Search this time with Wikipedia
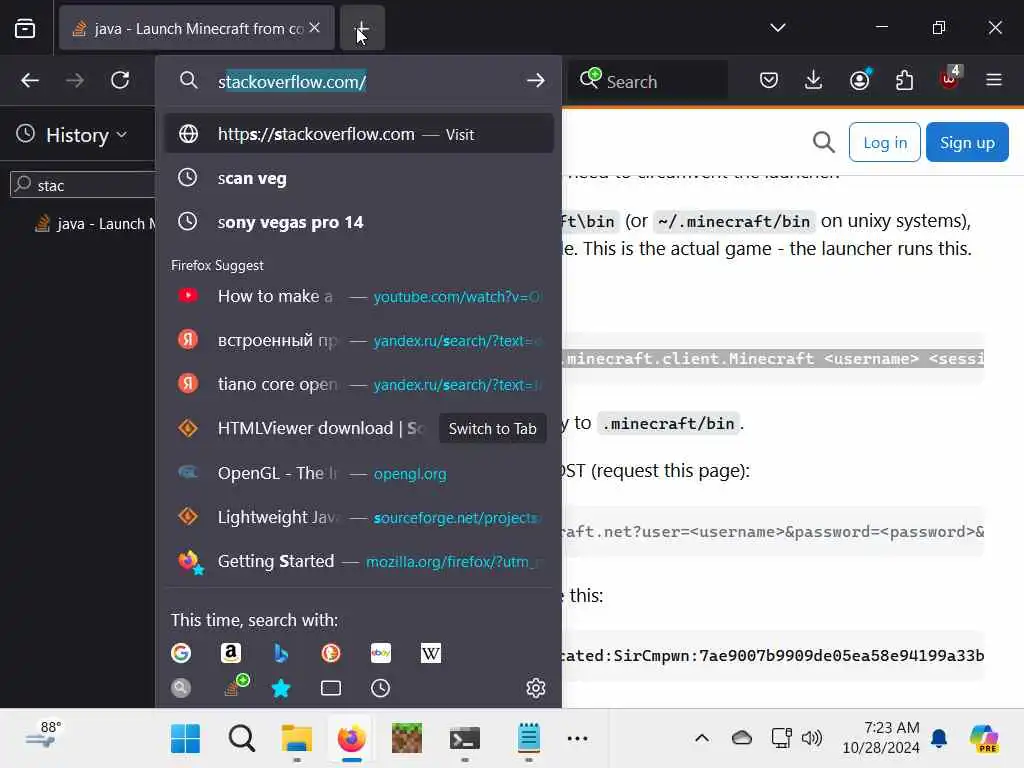This screenshot has height=768, width=1024. tap(431, 653)
